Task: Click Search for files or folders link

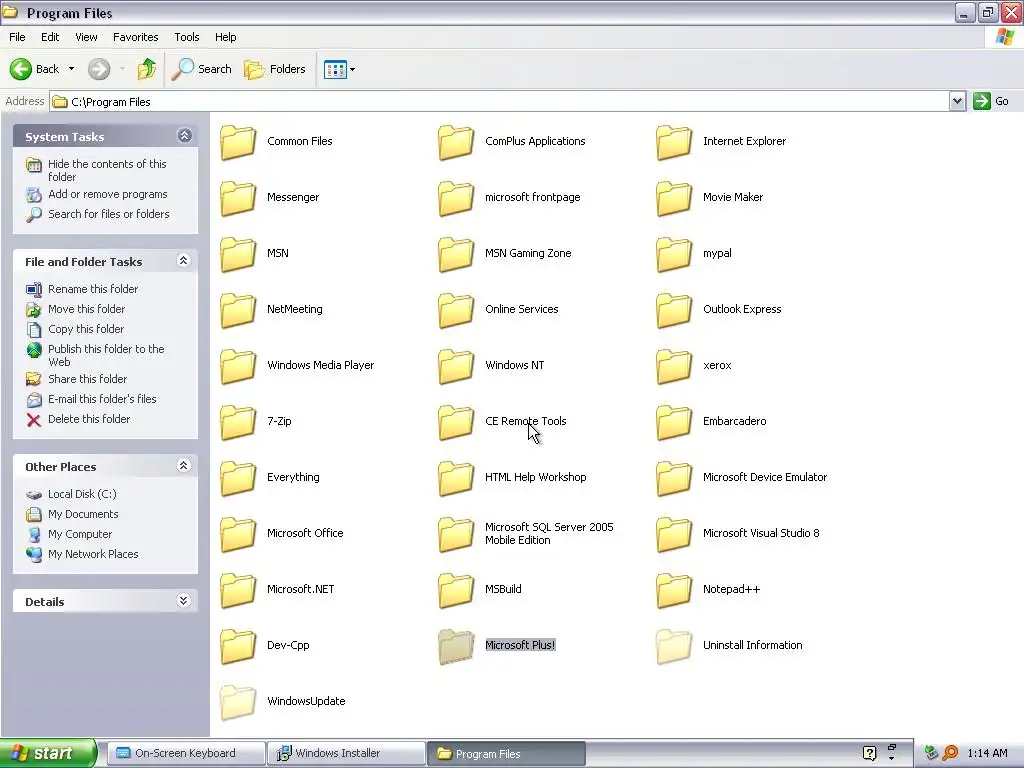Action: [x=108, y=214]
